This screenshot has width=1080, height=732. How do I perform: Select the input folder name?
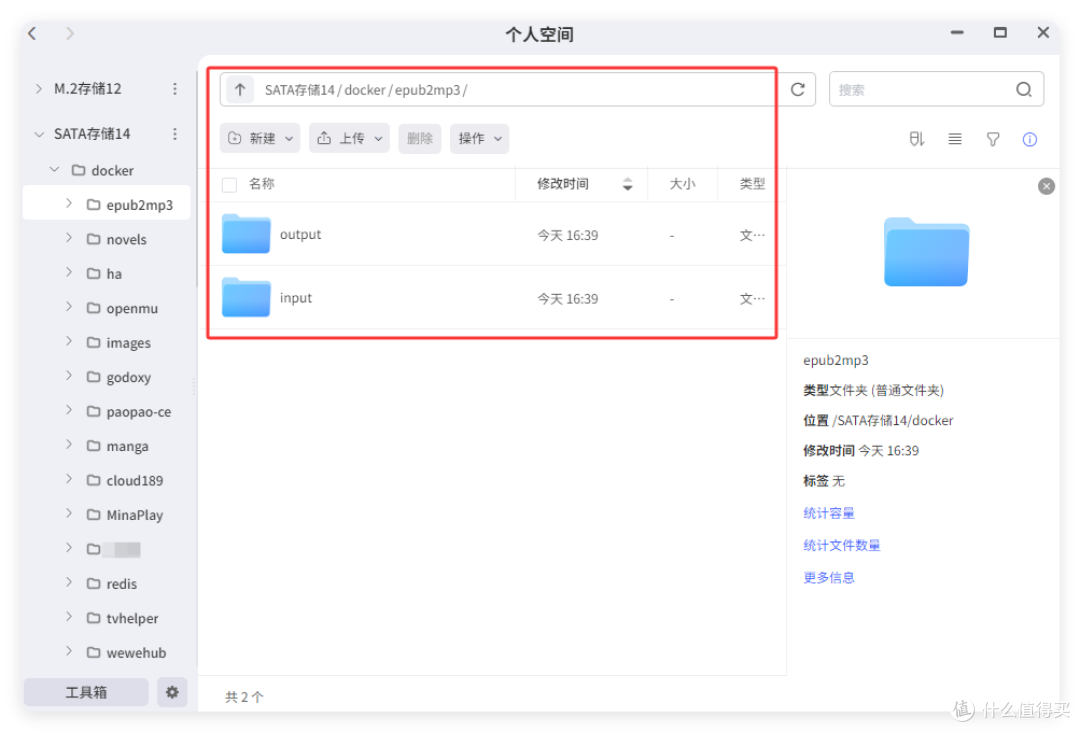coord(295,297)
